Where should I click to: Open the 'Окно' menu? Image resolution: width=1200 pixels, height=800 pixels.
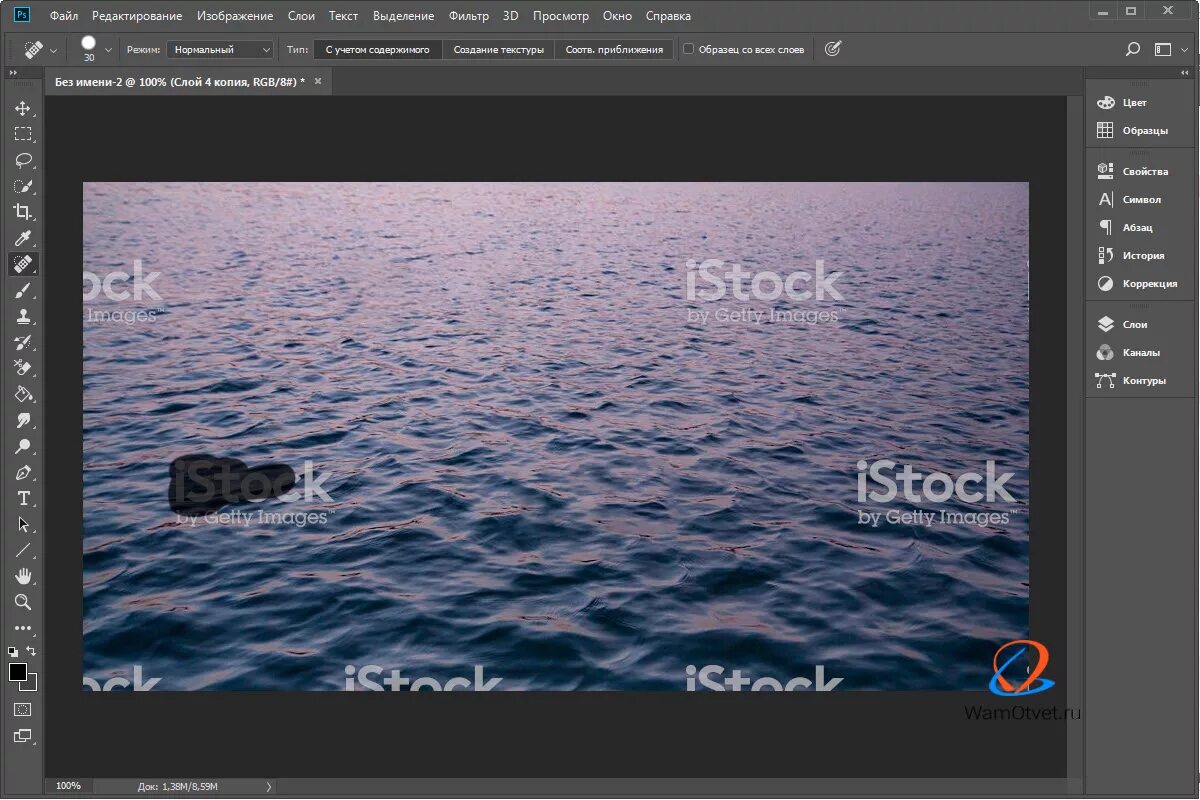tap(618, 16)
